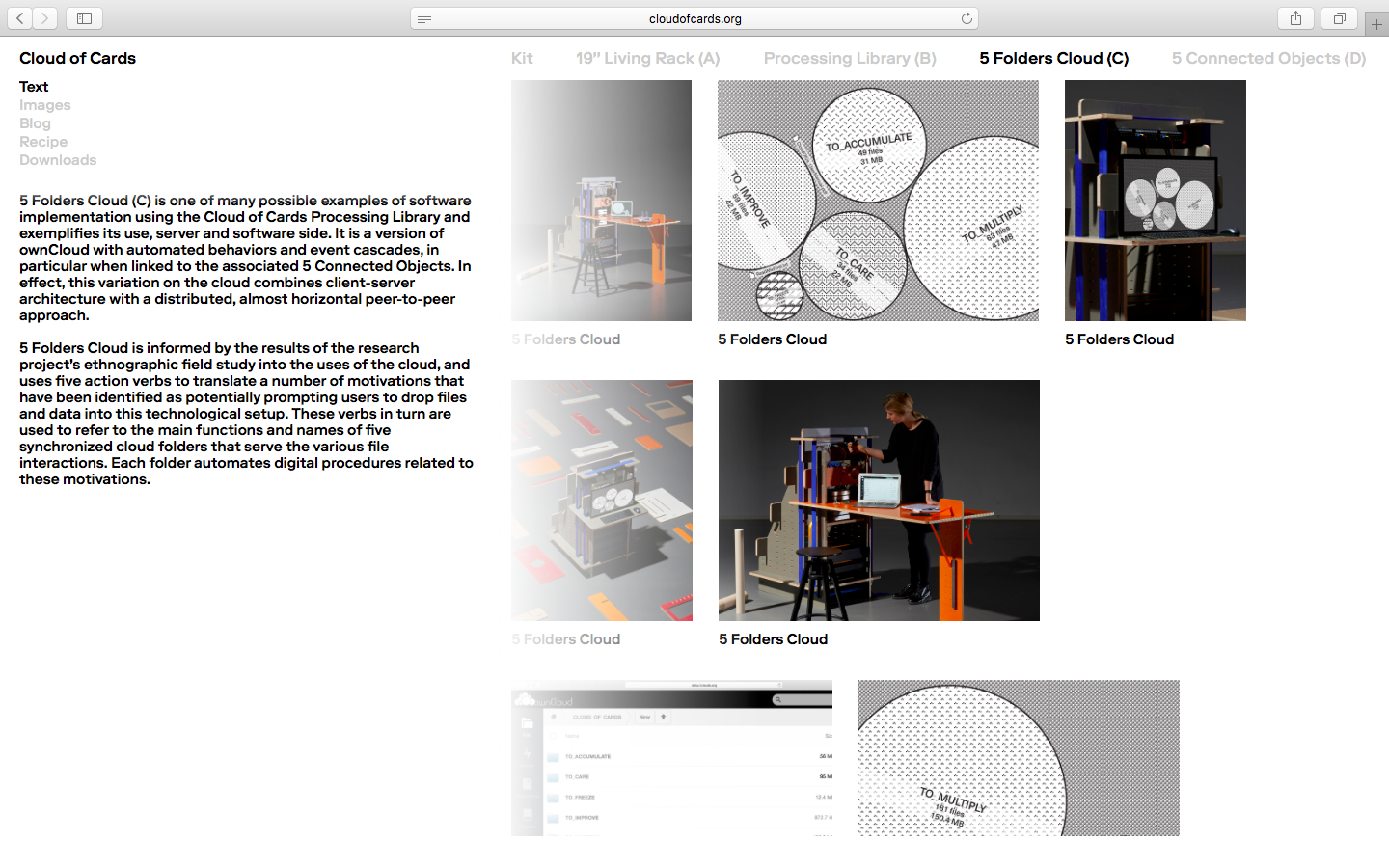Select the Processing Library (B) tab
Screen dimensions: 1389x868
pos(850,58)
